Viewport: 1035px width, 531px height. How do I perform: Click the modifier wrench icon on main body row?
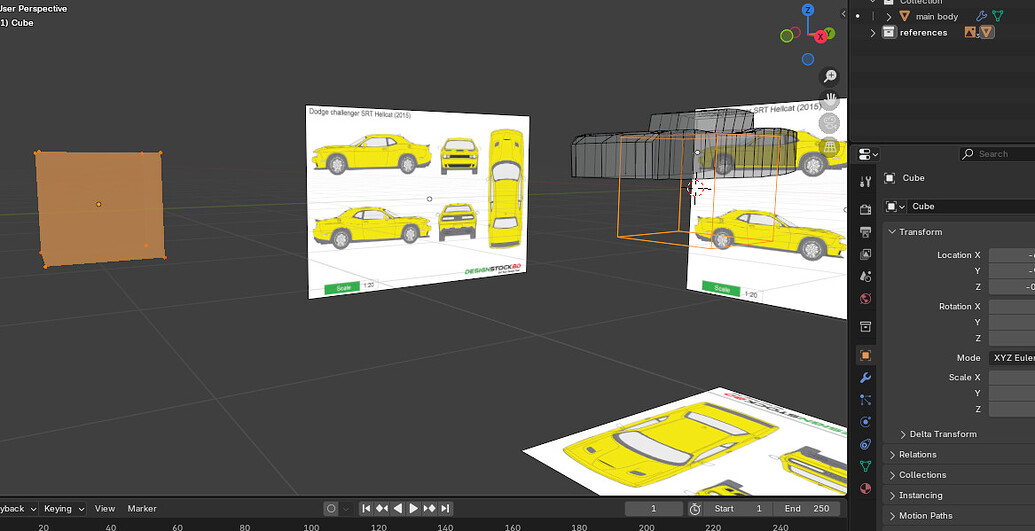tap(982, 16)
